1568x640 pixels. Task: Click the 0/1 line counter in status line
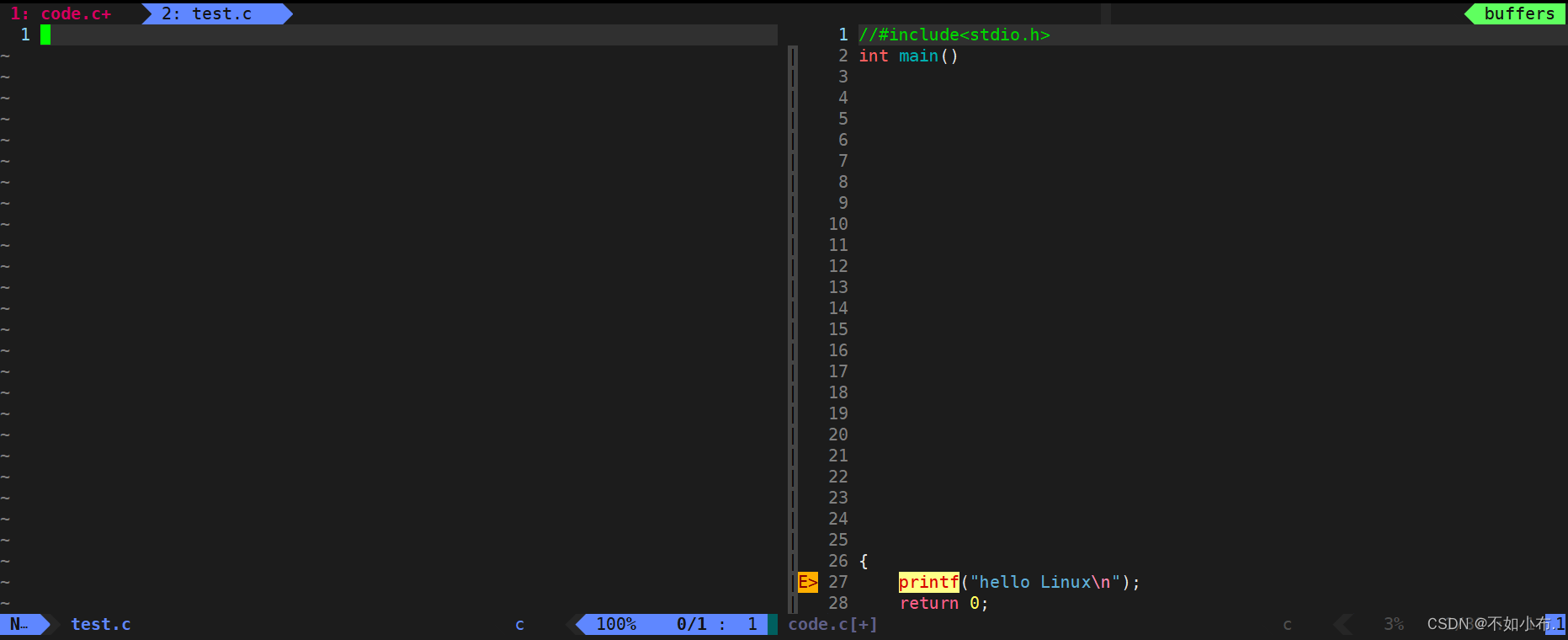click(x=692, y=624)
